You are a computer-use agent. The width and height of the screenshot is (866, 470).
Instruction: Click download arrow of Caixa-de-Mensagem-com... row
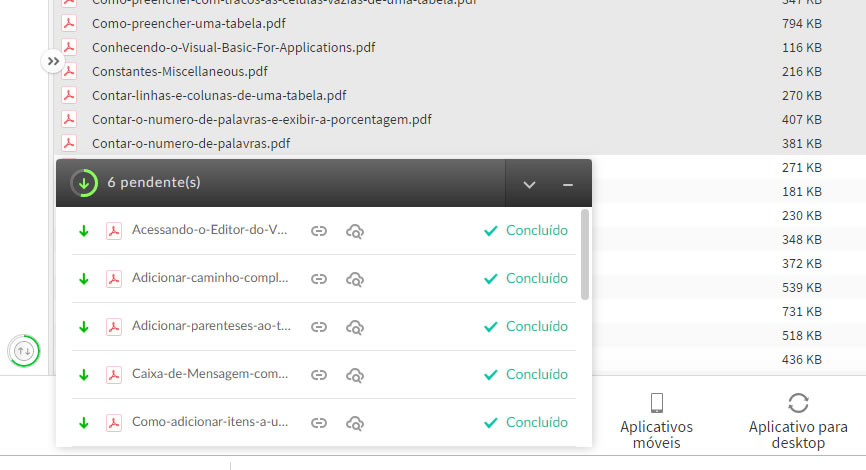pos(84,375)
